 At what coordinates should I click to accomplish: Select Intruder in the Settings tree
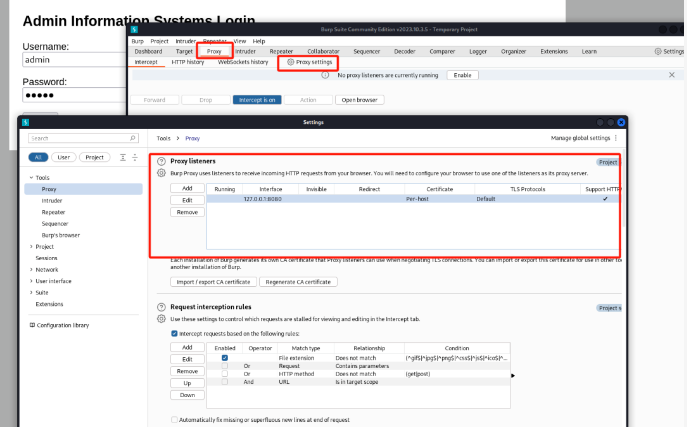pos(52,201)
